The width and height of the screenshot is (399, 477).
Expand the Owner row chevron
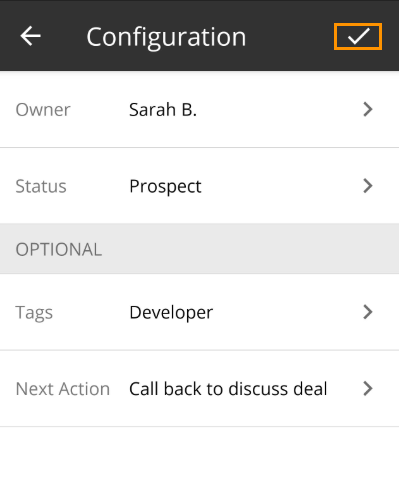(x=368, y=109)
